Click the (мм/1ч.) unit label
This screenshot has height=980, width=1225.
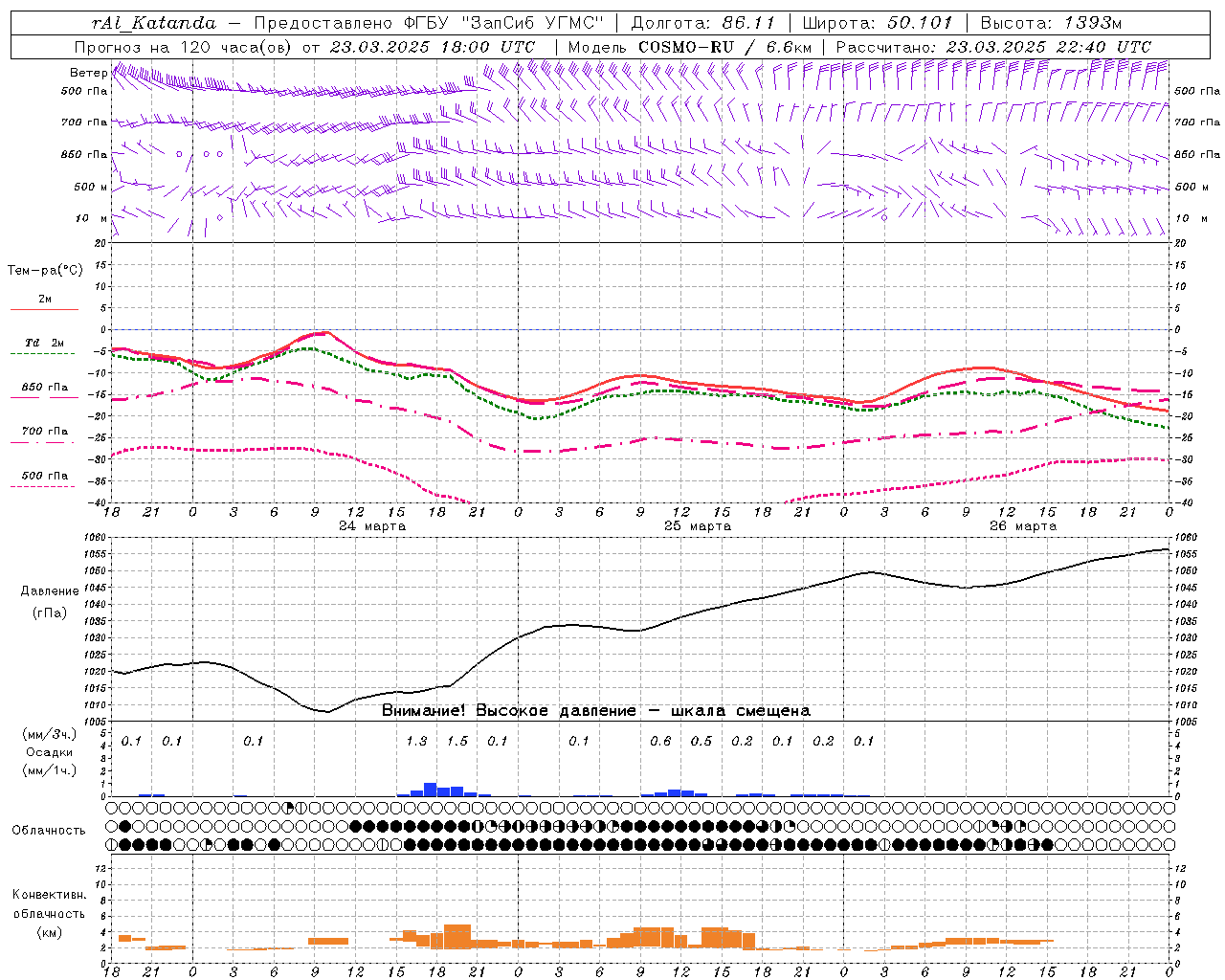click(50, 769)
